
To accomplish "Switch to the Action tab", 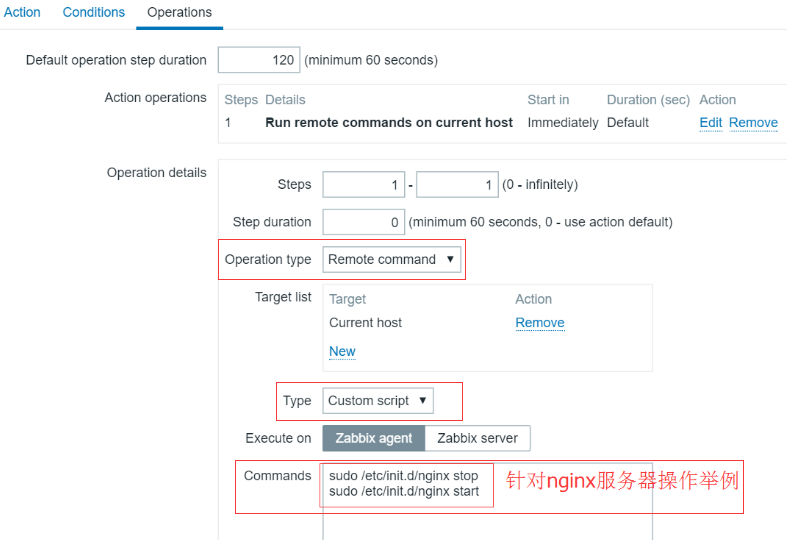I will tap(22, 12).
